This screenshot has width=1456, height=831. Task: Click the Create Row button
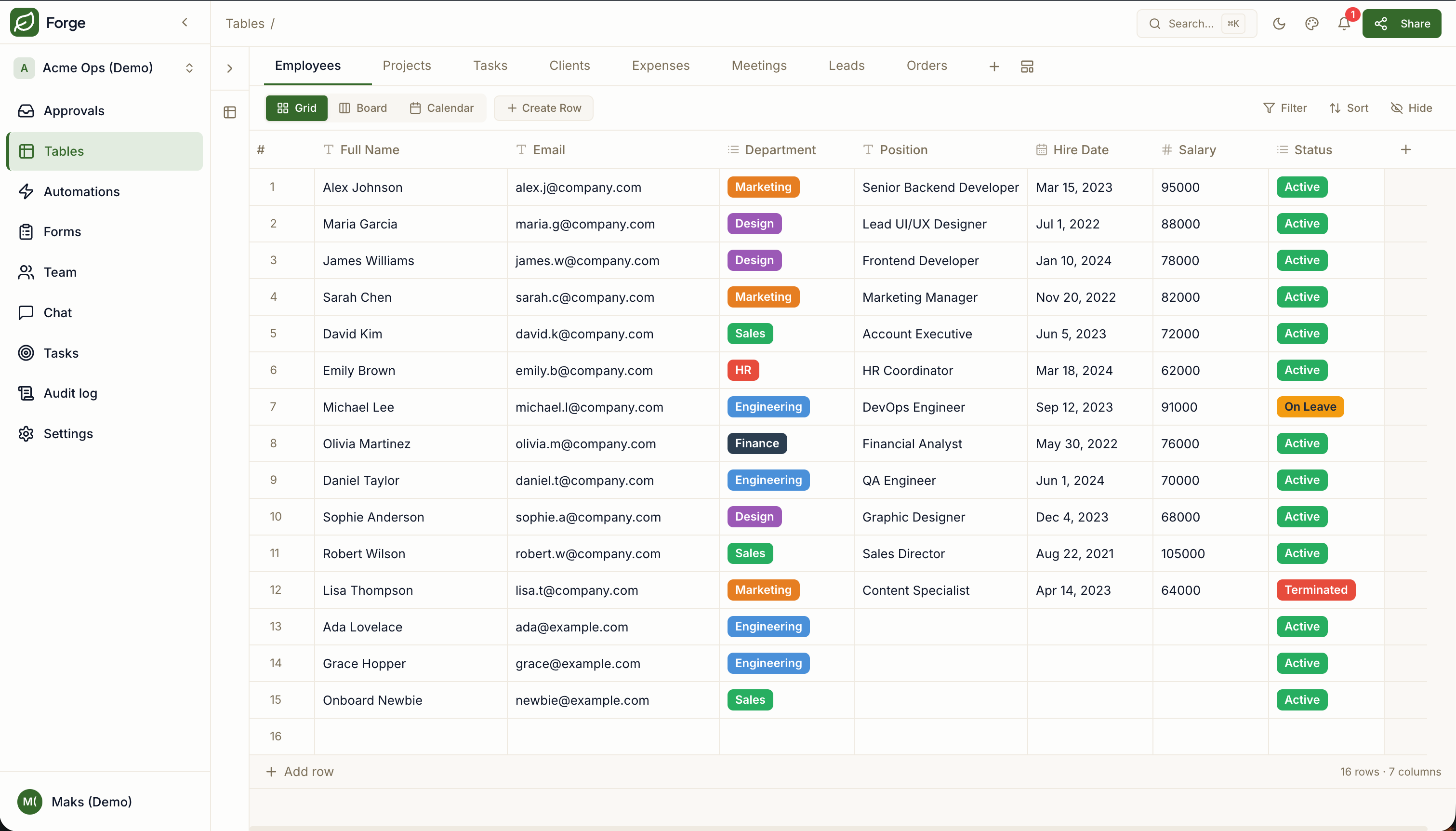pos(543,108)
